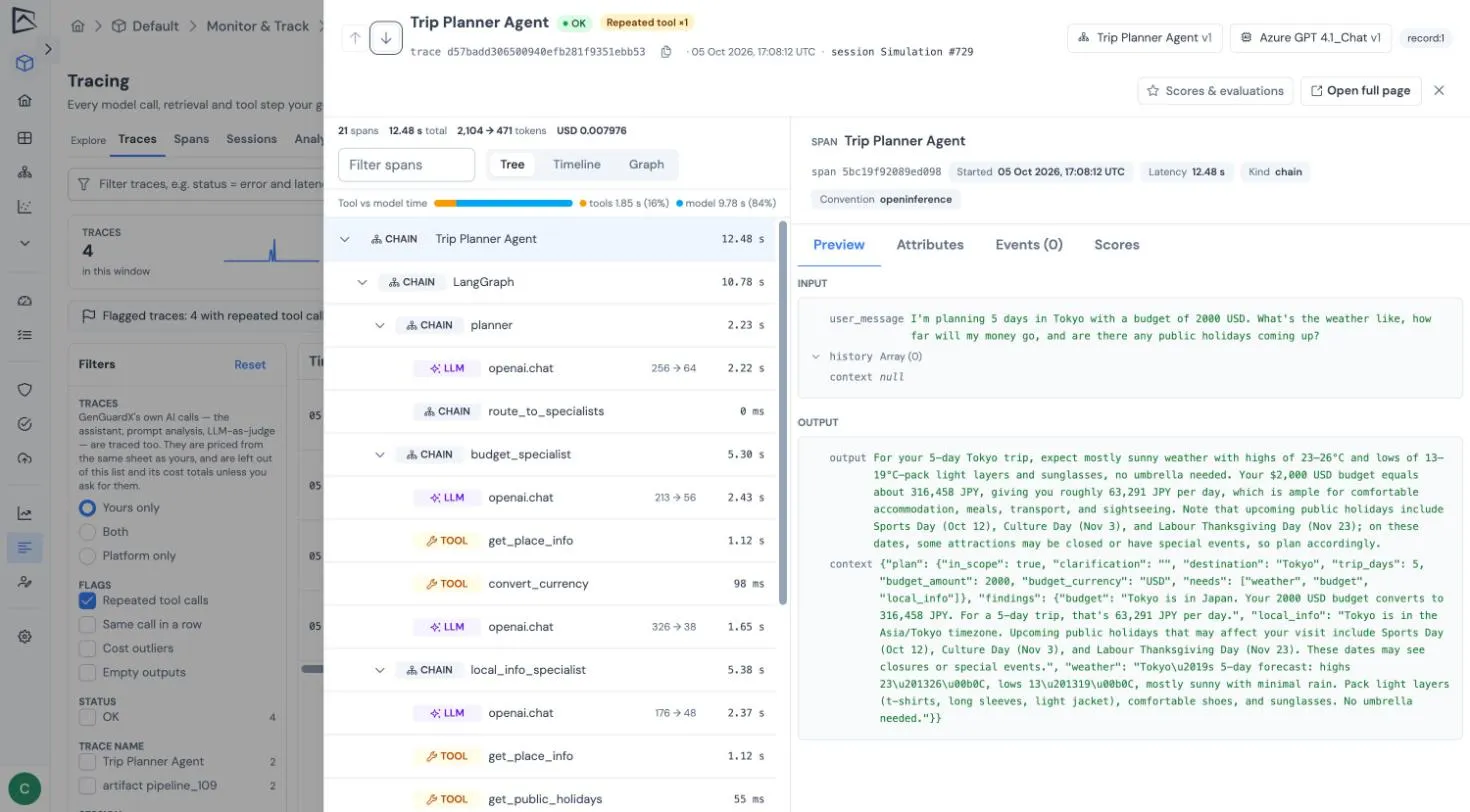Select the Both traces radio option
Screen dimensions: 1470x812
[87, 532]
